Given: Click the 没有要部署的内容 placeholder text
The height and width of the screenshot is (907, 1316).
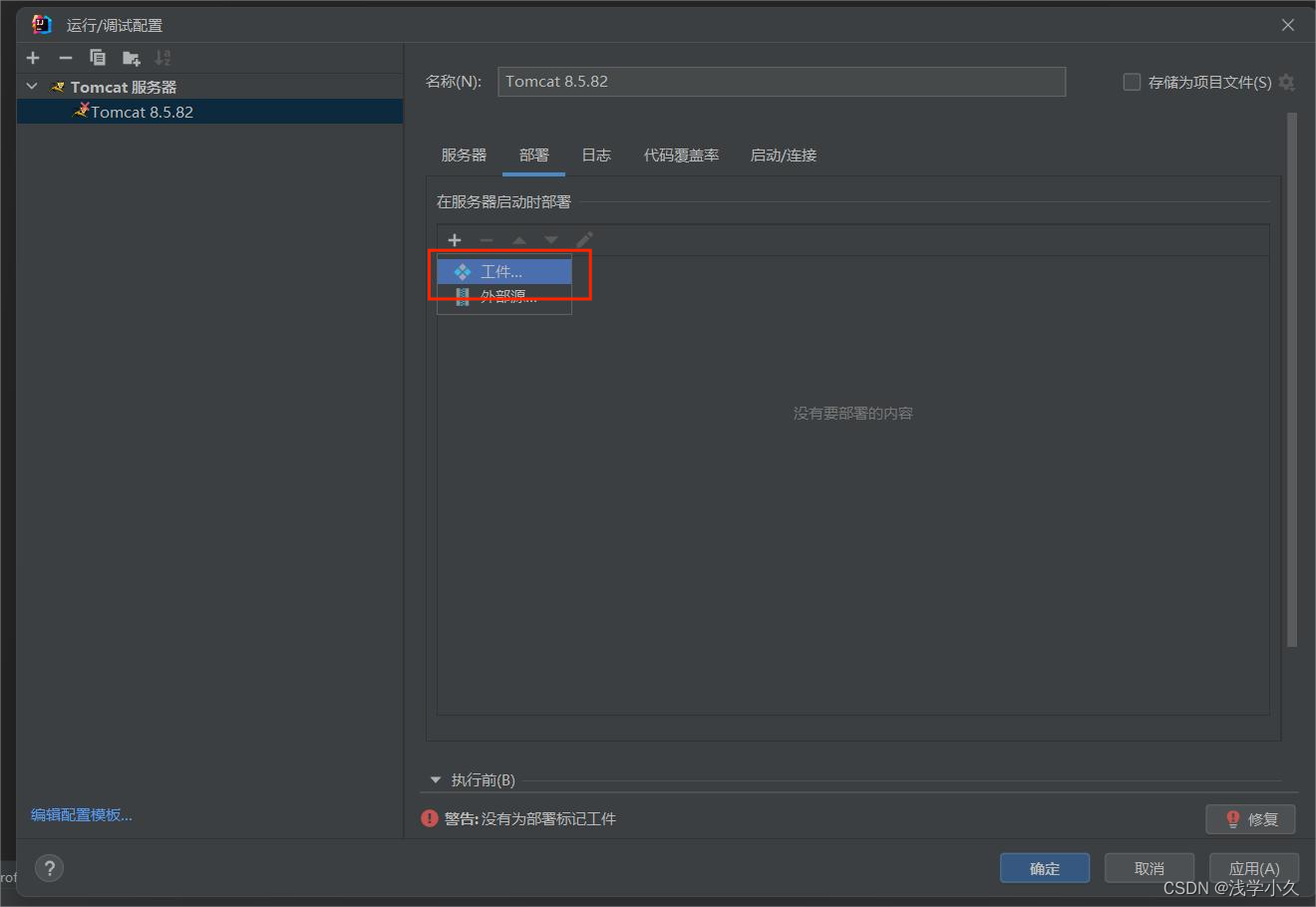Looking at the screenshot, I should (x=853, y=413).
